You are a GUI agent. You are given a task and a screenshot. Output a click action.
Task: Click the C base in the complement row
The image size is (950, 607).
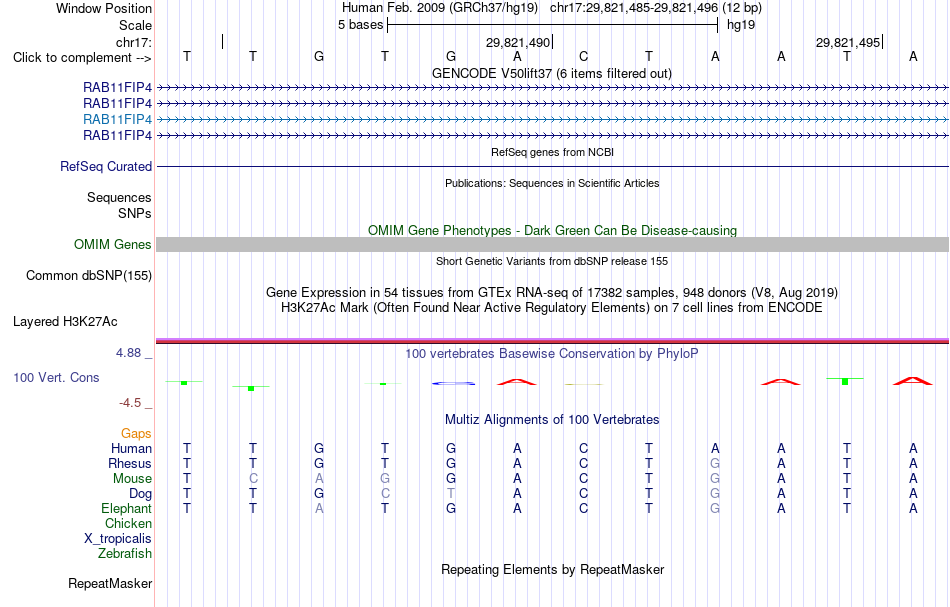coord(583,56)
